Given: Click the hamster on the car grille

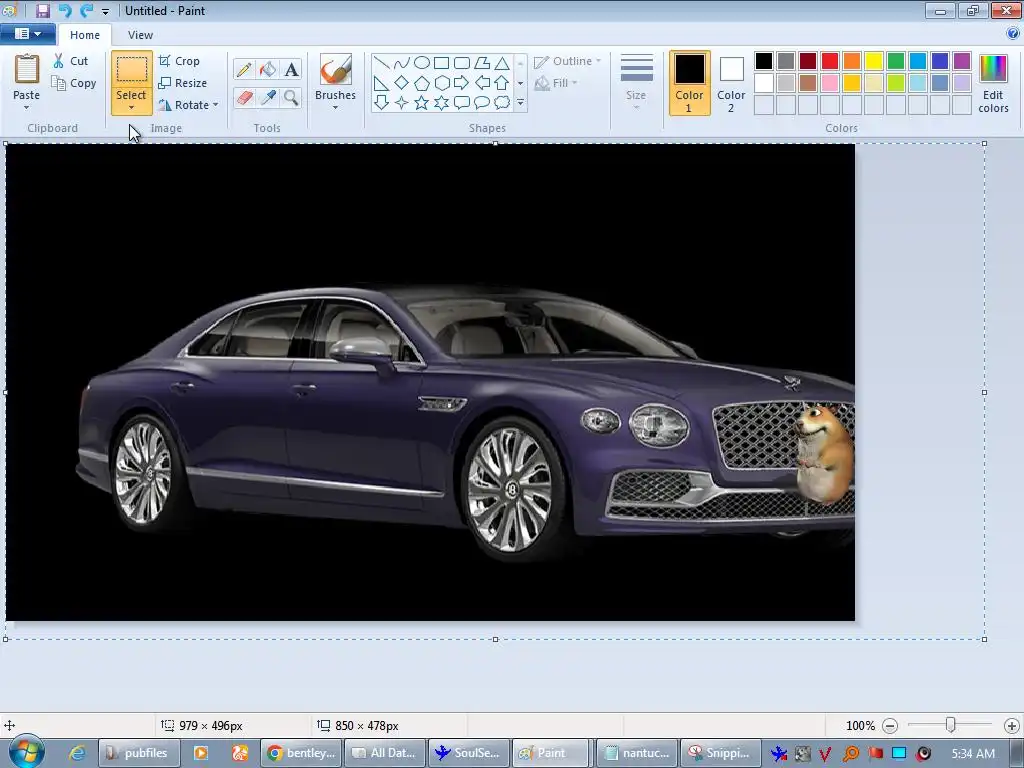Looking at the screenshot, I should pos(824,454).
